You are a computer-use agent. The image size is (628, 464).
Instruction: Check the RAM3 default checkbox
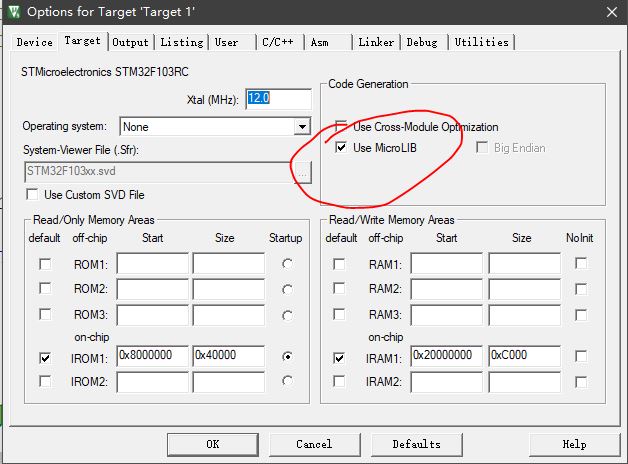339,314
